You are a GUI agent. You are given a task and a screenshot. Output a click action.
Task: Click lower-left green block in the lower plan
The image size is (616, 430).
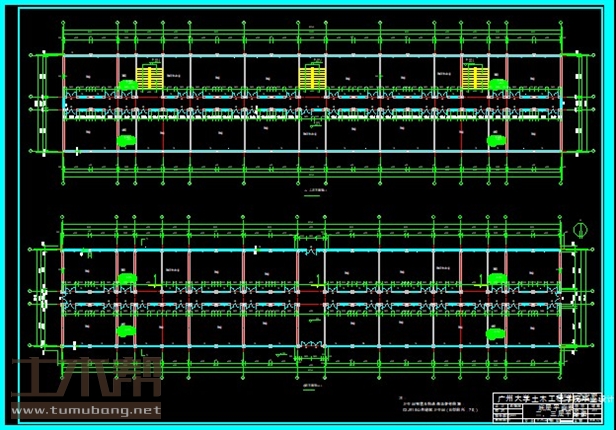[x=127, y=331]
